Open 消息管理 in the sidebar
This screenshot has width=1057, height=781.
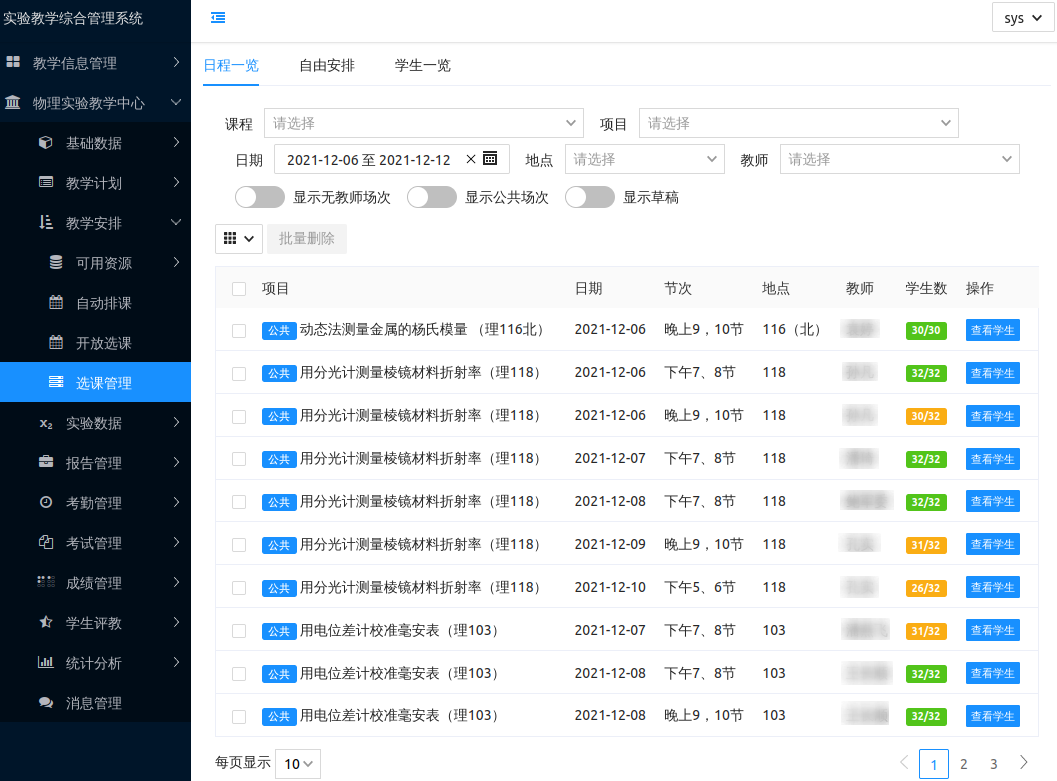(93, 703)
